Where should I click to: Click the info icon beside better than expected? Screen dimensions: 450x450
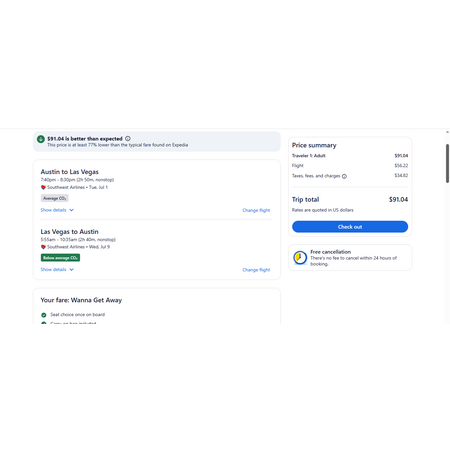(128, 139)
